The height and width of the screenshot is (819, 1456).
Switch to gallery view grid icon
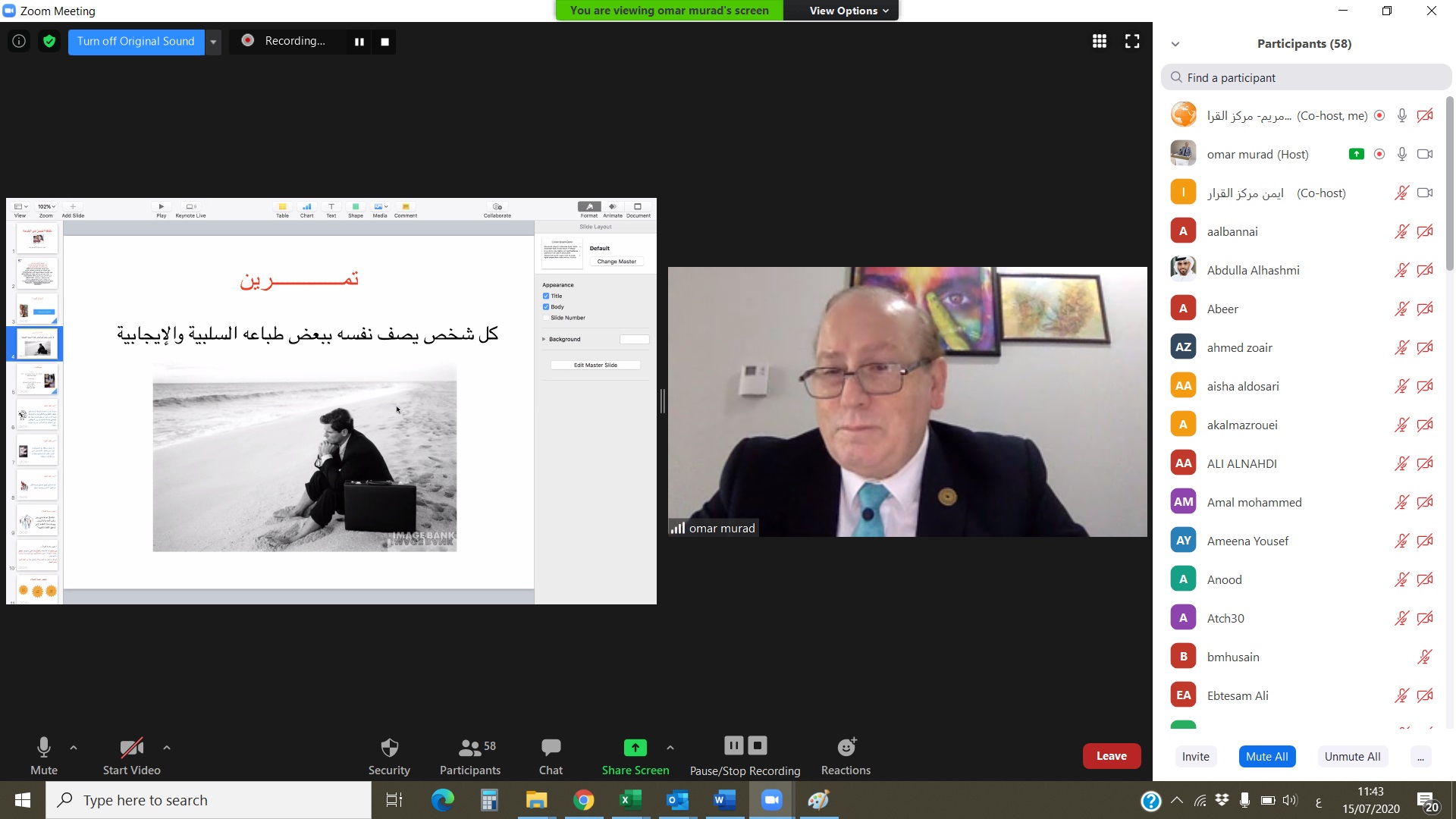tap(1099, 42)
